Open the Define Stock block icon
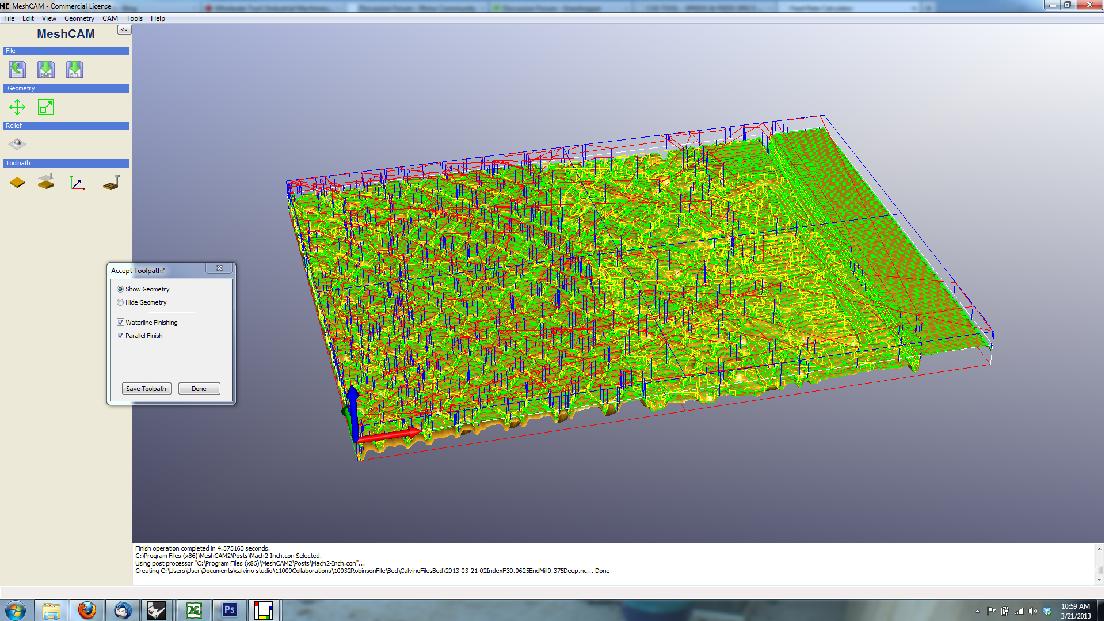The image size is (1104, 621). [x=17, y=182]
